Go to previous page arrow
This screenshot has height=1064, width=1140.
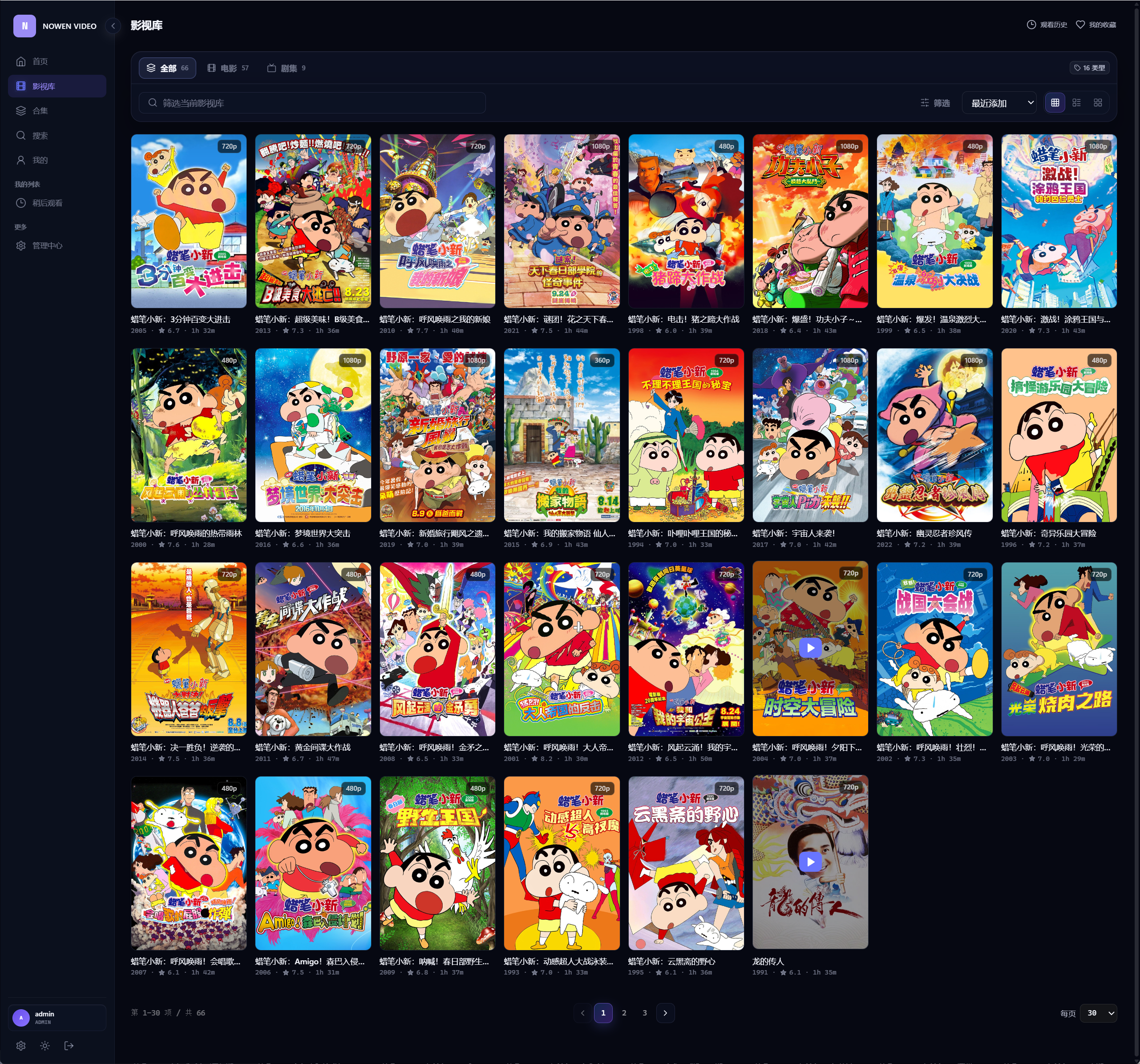click(582, 1013)
